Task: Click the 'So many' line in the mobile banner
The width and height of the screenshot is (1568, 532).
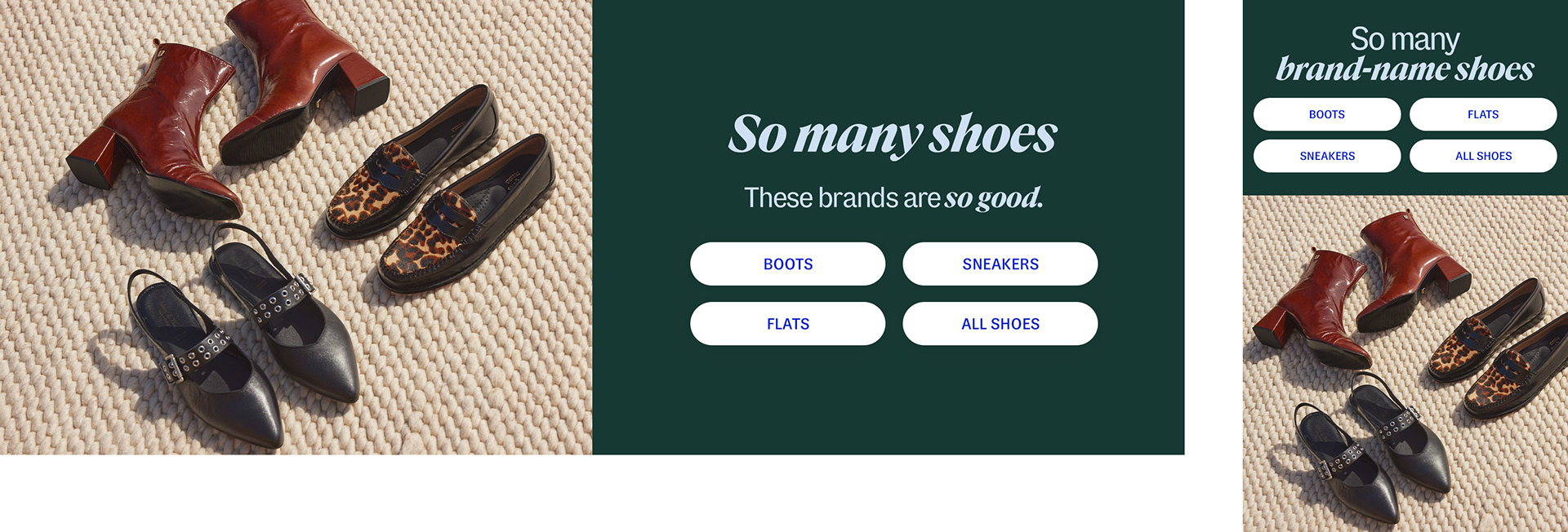Action: tap(1405, 38)
